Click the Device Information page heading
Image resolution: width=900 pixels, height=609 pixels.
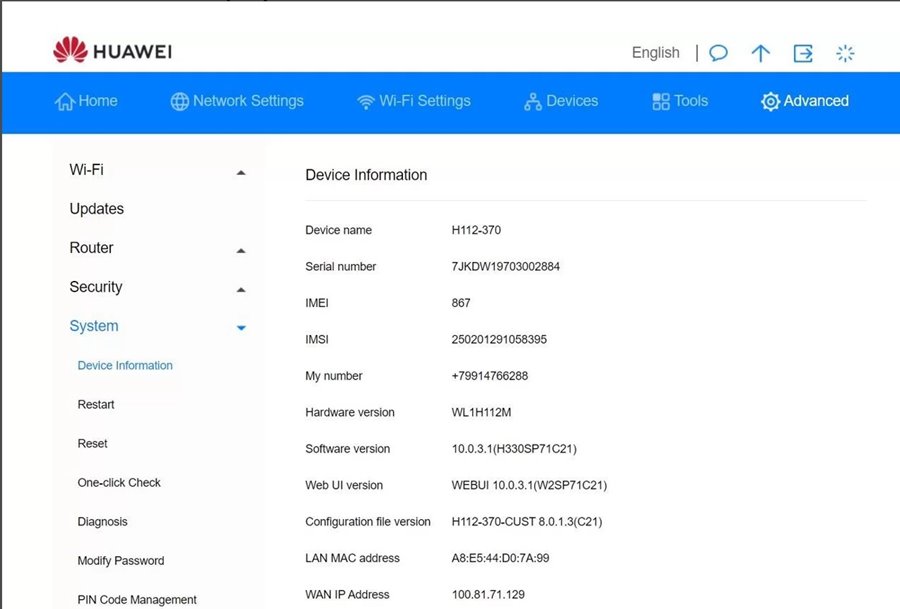tap(366, 175)
